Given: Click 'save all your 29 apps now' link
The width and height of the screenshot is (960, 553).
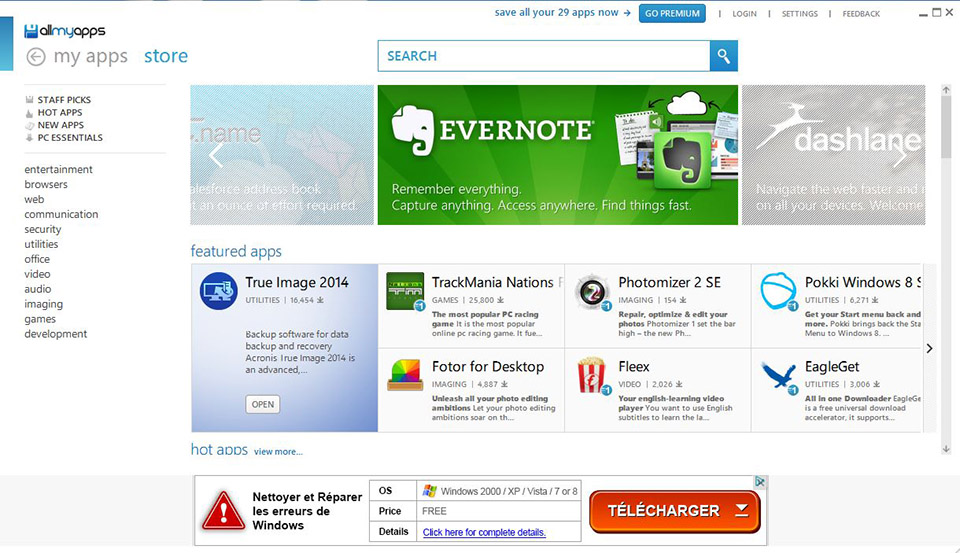Looking at the screenshot, I should (563, 12).
